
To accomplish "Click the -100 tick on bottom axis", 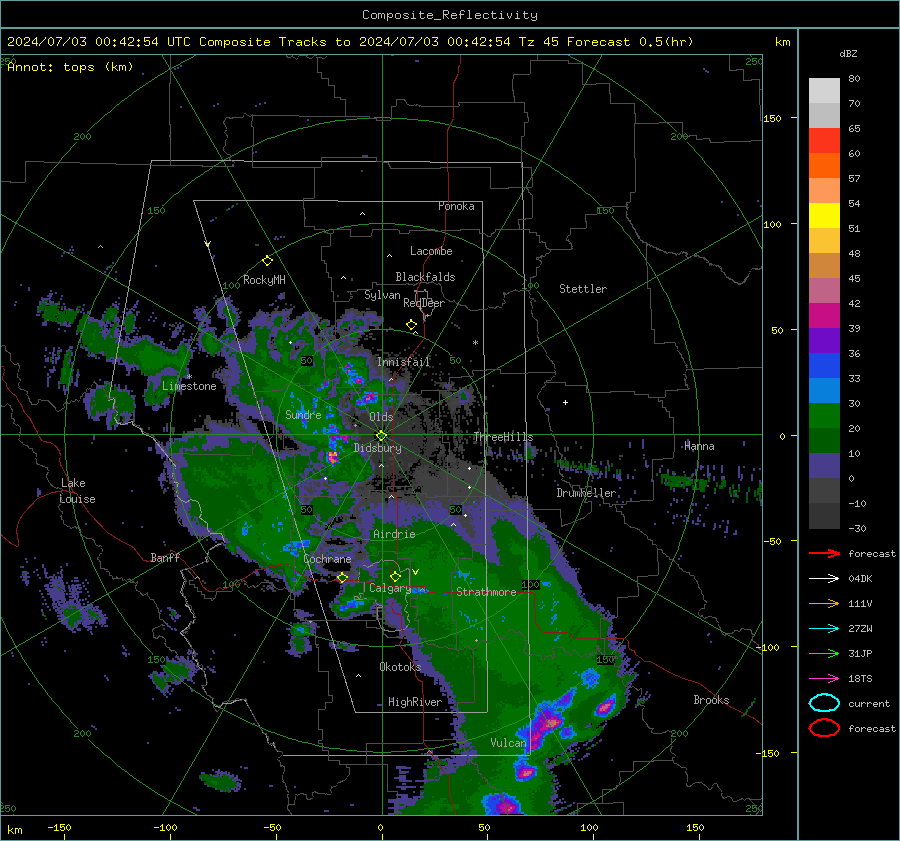I will [165, 828].
